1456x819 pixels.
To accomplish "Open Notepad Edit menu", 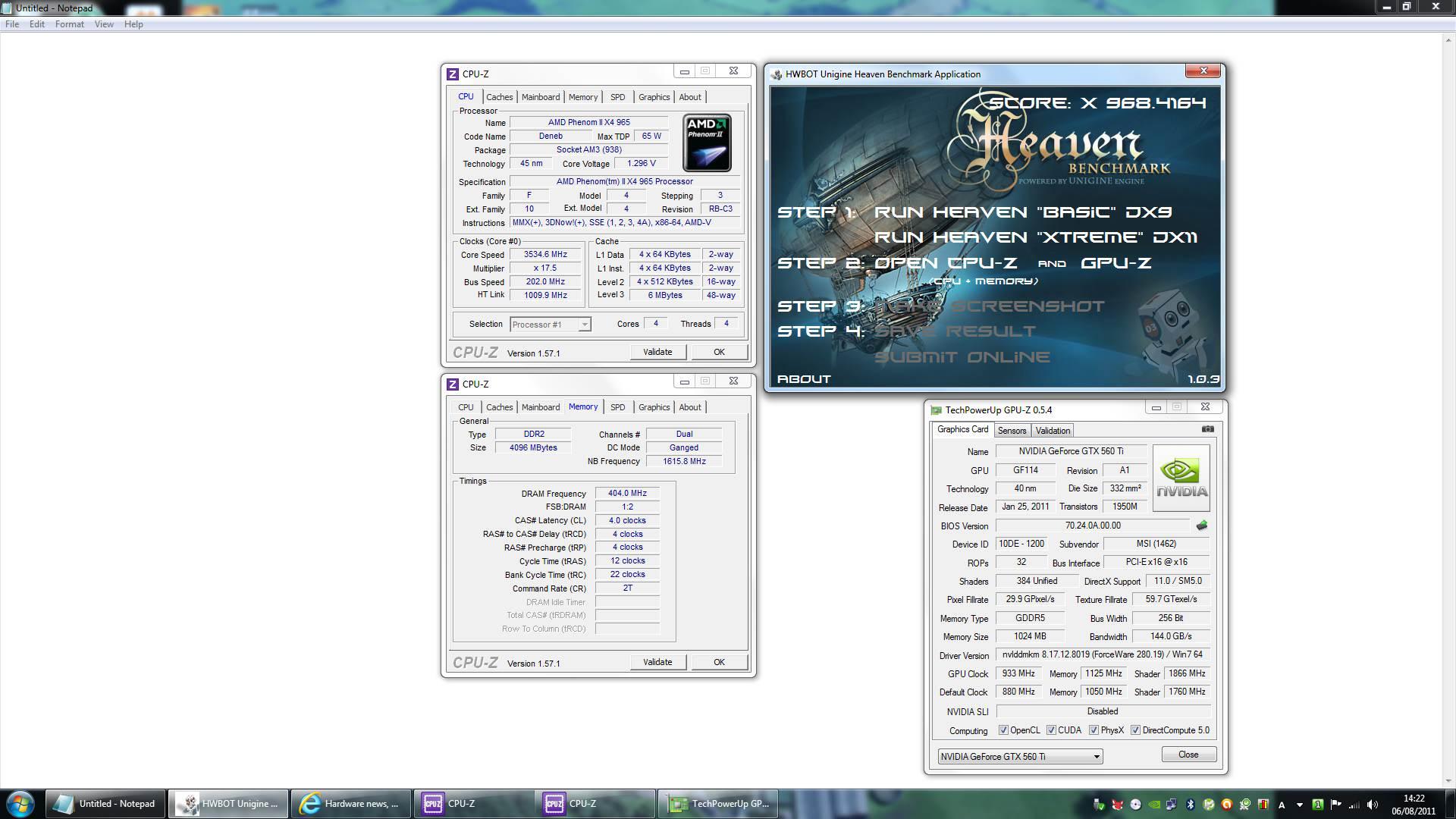I will point(37,24).
